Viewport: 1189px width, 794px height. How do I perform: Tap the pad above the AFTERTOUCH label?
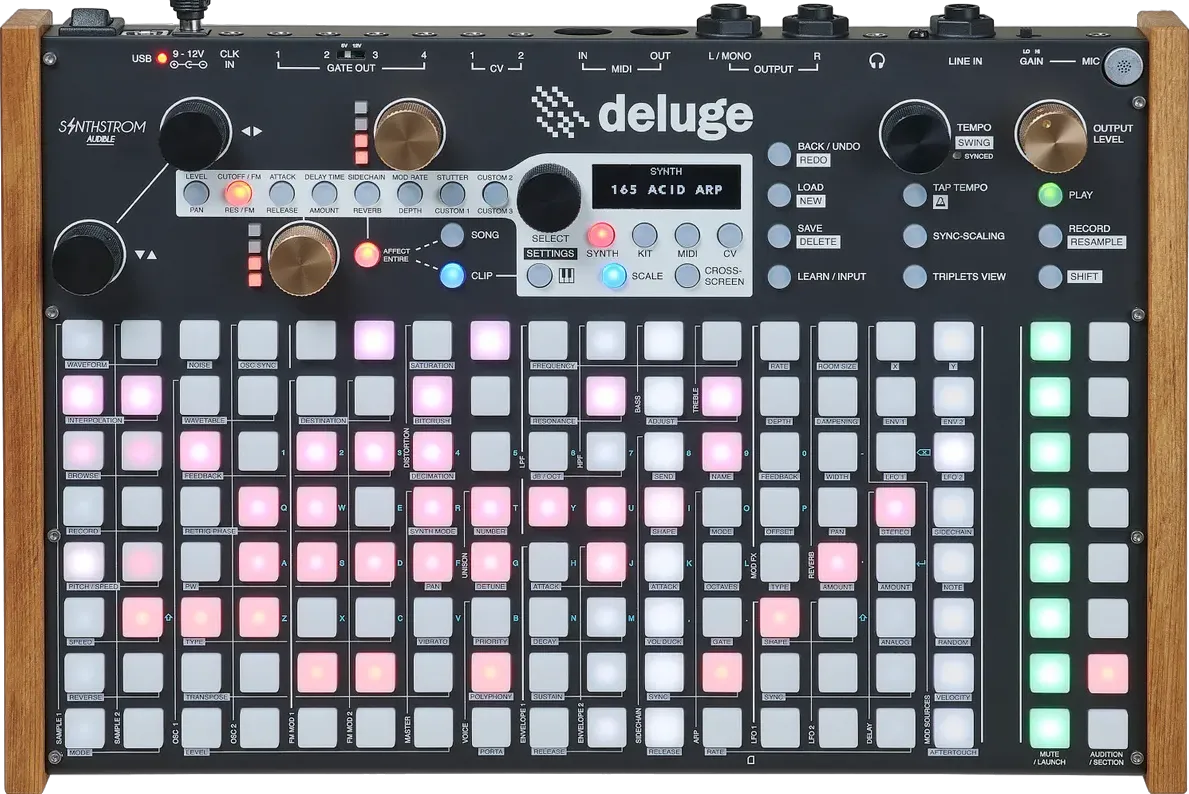[953, 728]
